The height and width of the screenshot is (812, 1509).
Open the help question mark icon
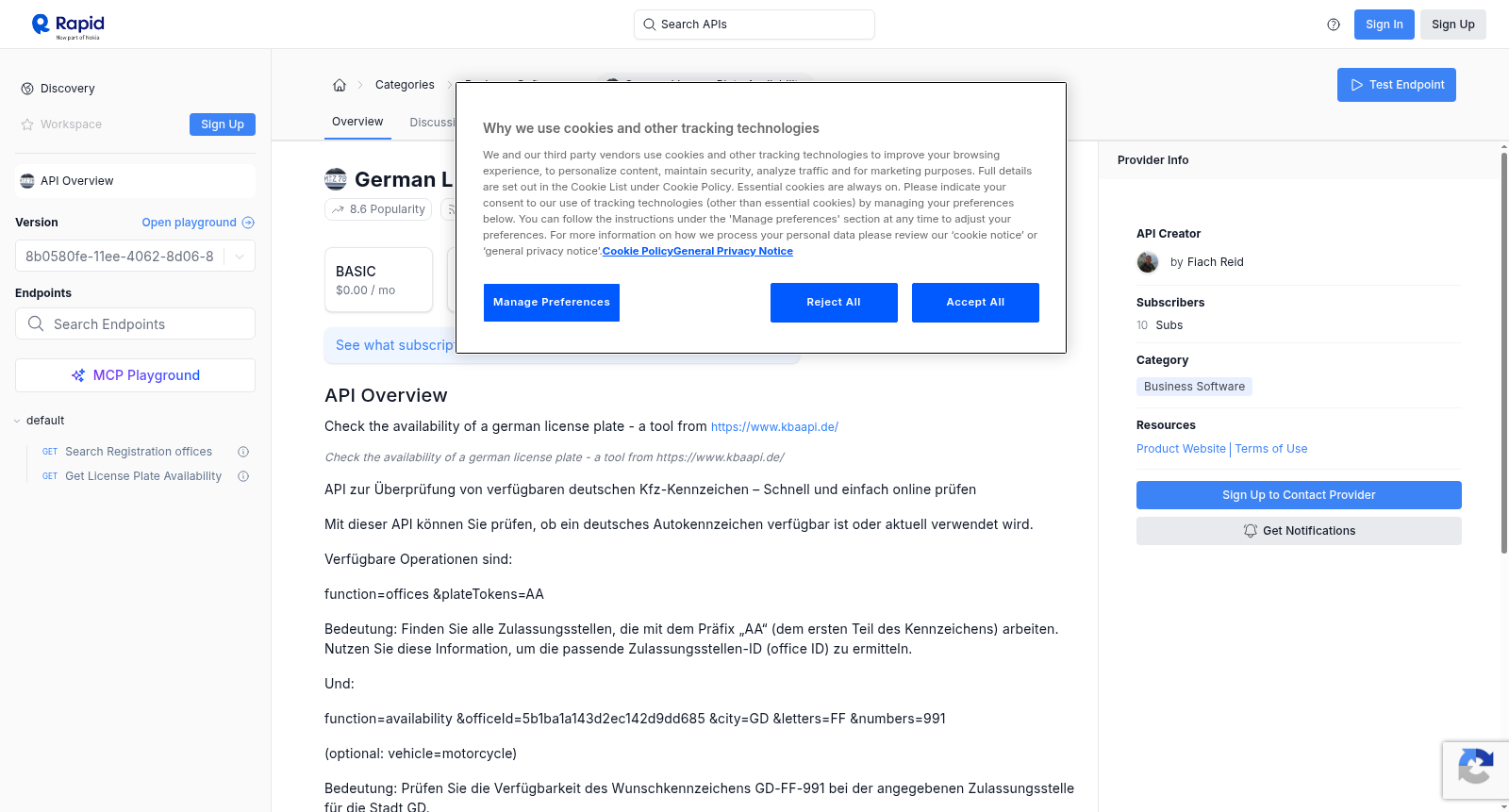click(1334, 25)
